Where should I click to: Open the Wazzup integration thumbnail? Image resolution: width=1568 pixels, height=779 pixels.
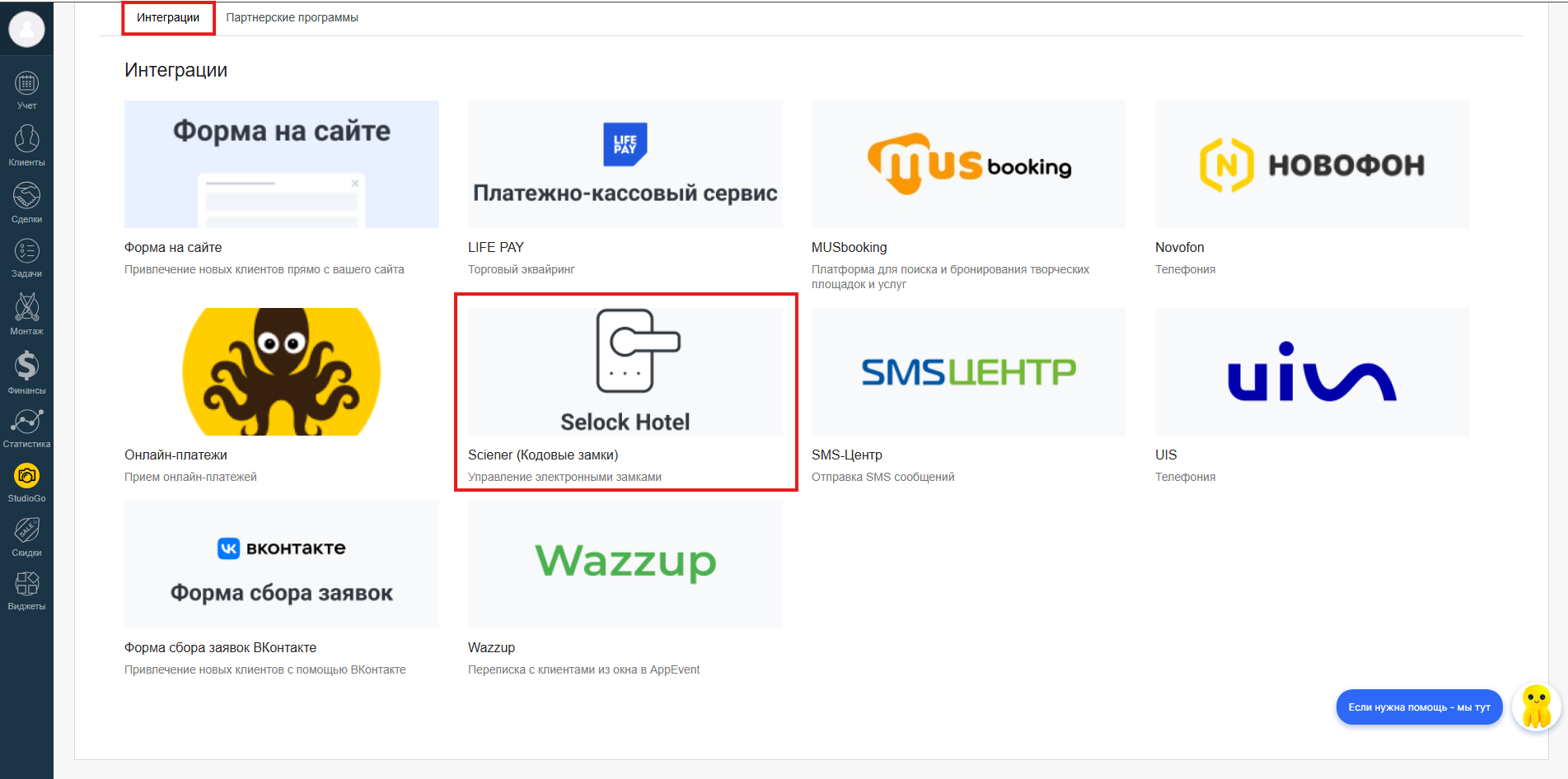(x=625, y=564)
